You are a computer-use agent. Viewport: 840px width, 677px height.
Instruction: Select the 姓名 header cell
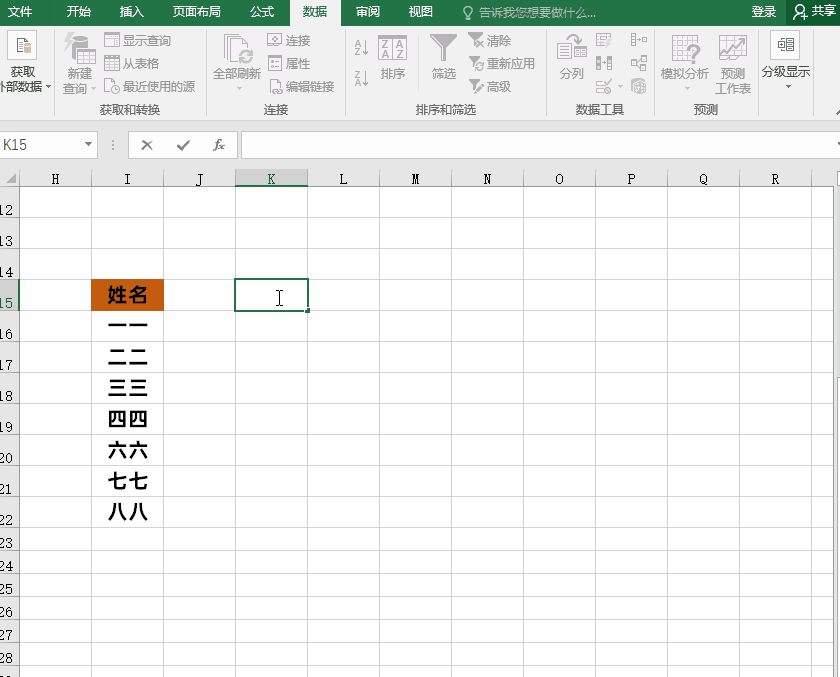(128, 295)
